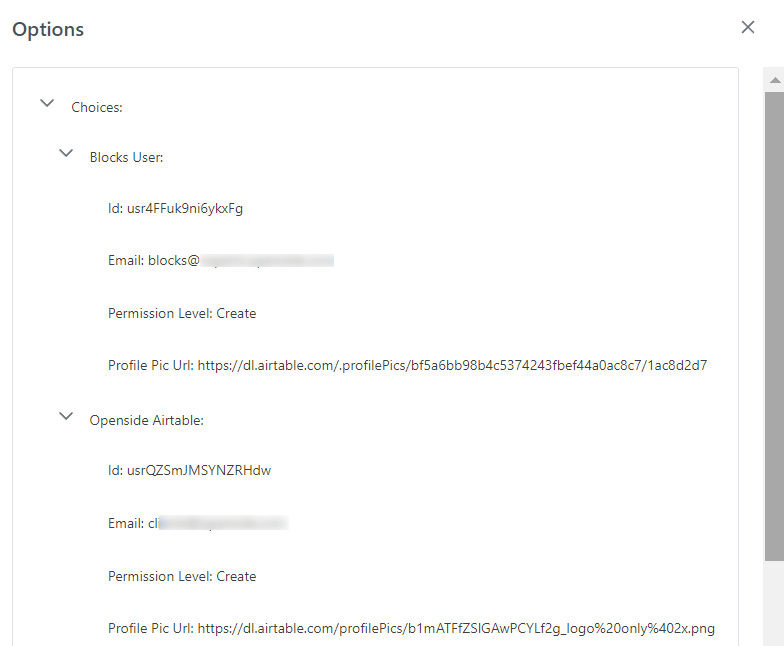Collapse the Openside Airtable section chevron
Image resolution: width=784 pixels, height=646 pixels.
click(x=66, y=416)
